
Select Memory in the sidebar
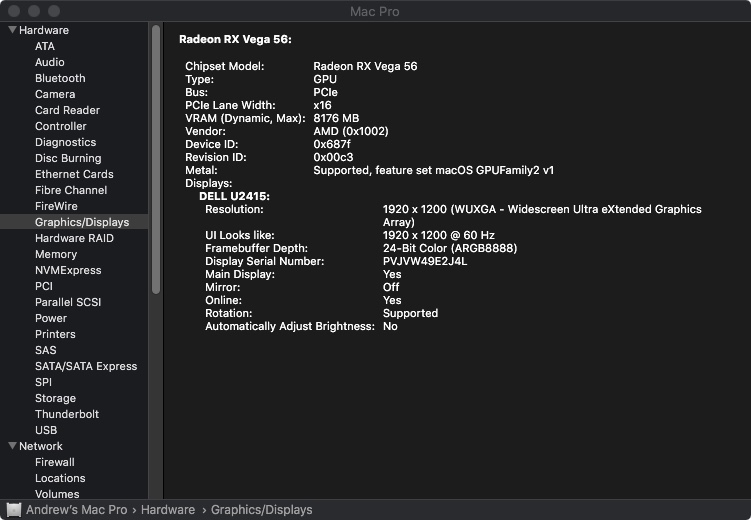[x=56, y=254]
